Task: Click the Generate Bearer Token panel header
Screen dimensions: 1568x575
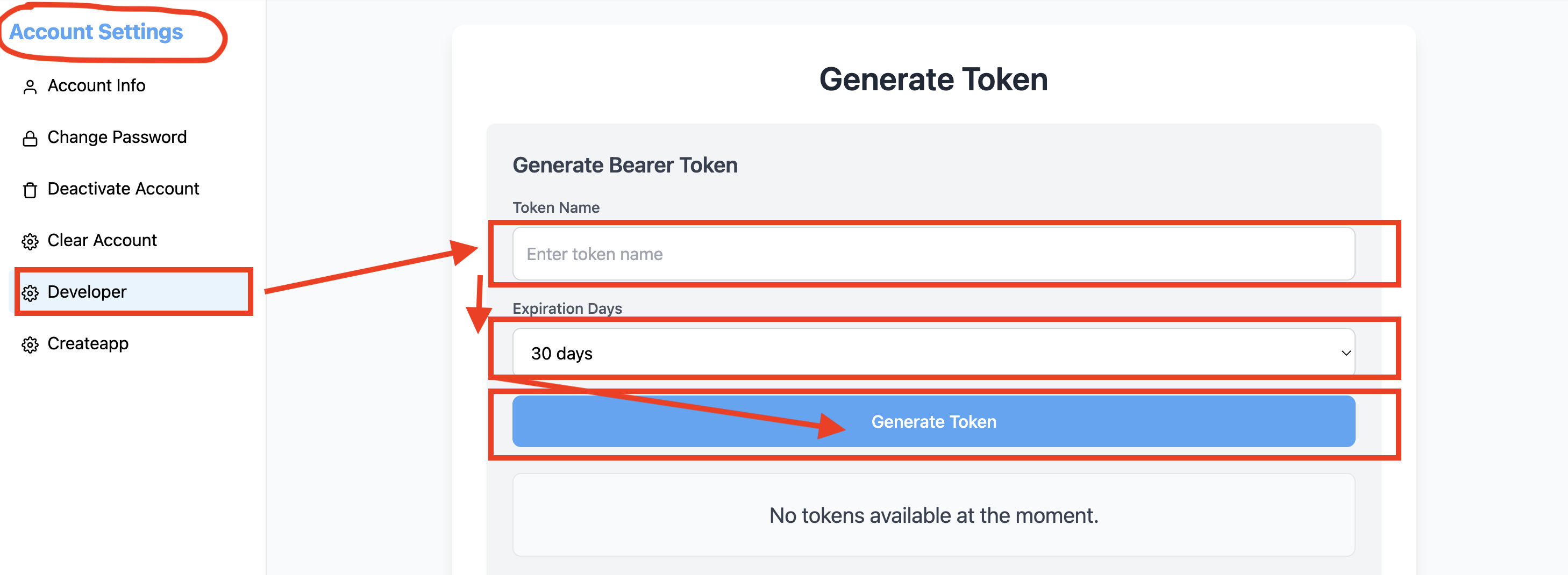Action: click(x=624, y=164)
